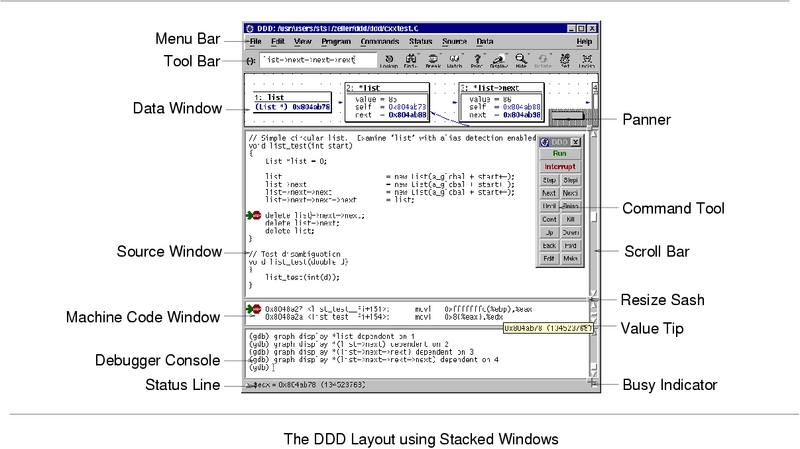The image size is (800, 449).
Task: Click the Break stop-sign toolbar icon
Action: click(x=433, y=61)
